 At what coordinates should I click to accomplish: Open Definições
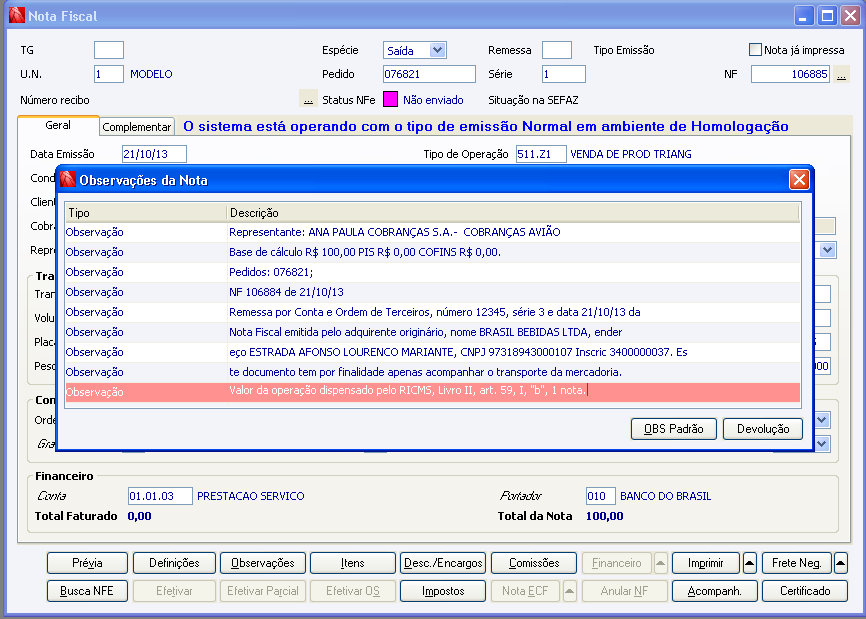[x=174, y=563]
